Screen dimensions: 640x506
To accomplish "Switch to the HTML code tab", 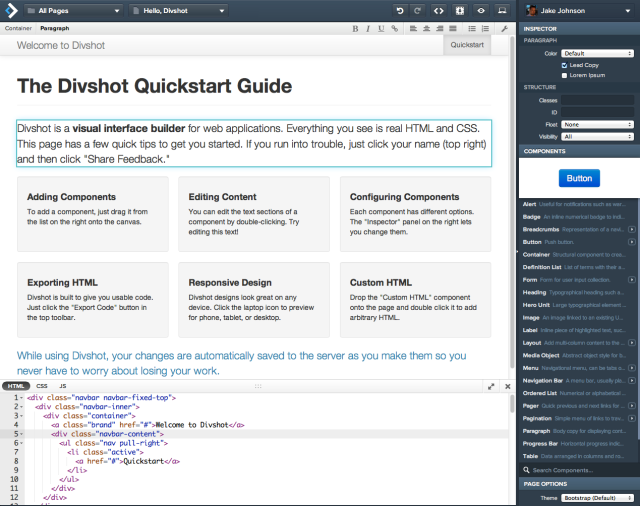I will (16, 386).
